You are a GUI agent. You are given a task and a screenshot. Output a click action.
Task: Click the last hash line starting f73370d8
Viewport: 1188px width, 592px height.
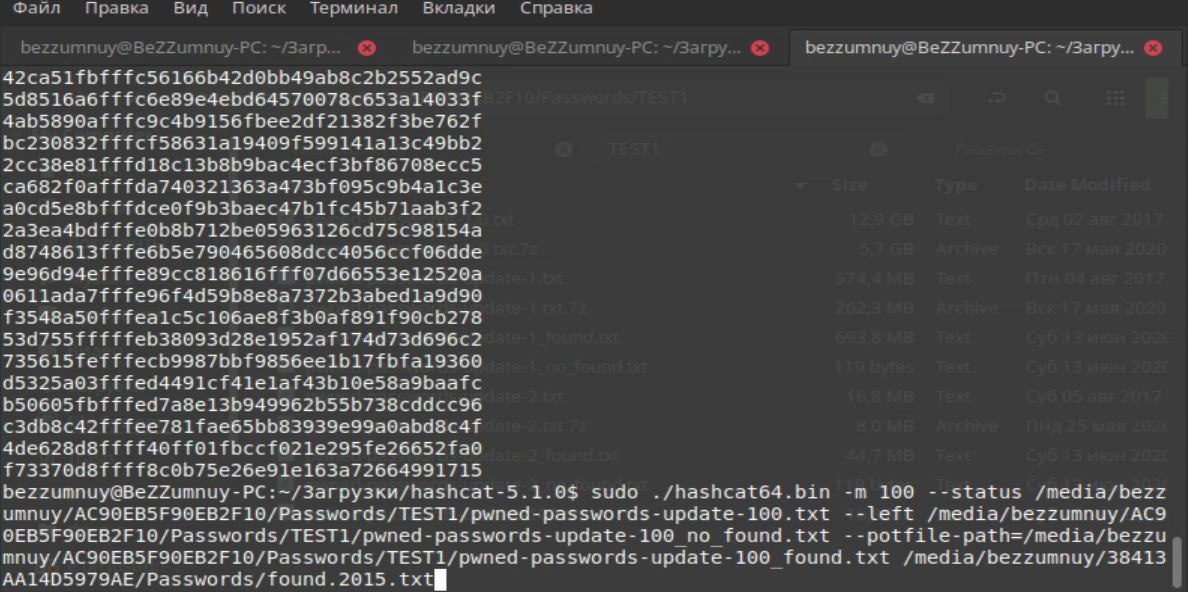(242, 470)
